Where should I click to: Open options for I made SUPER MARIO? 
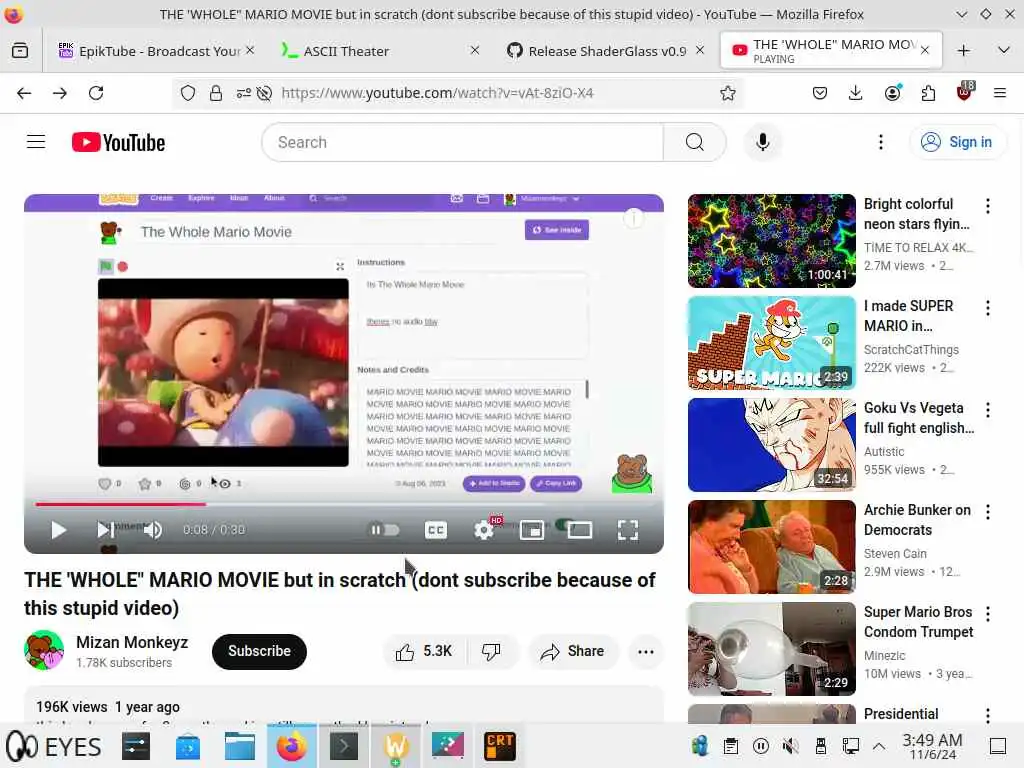(x=987, y=308)
